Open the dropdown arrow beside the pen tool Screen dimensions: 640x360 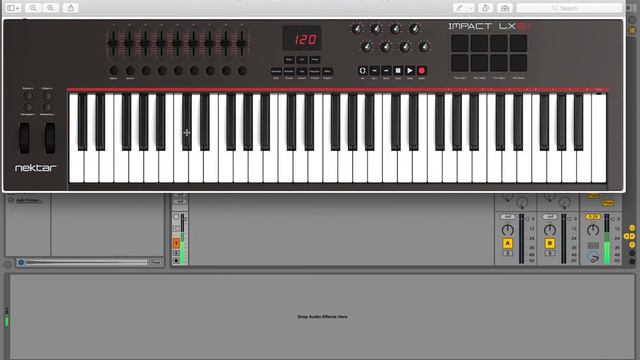click(470, 8)
